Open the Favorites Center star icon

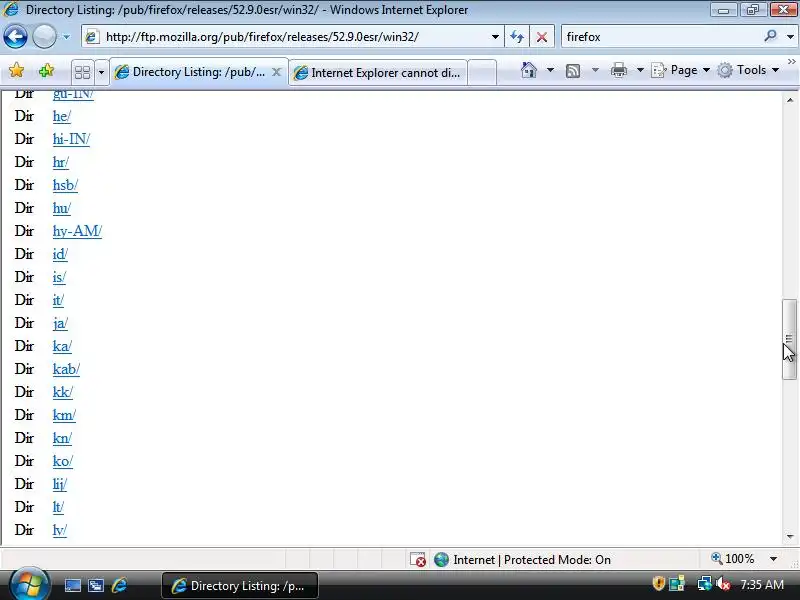(16, 70)
